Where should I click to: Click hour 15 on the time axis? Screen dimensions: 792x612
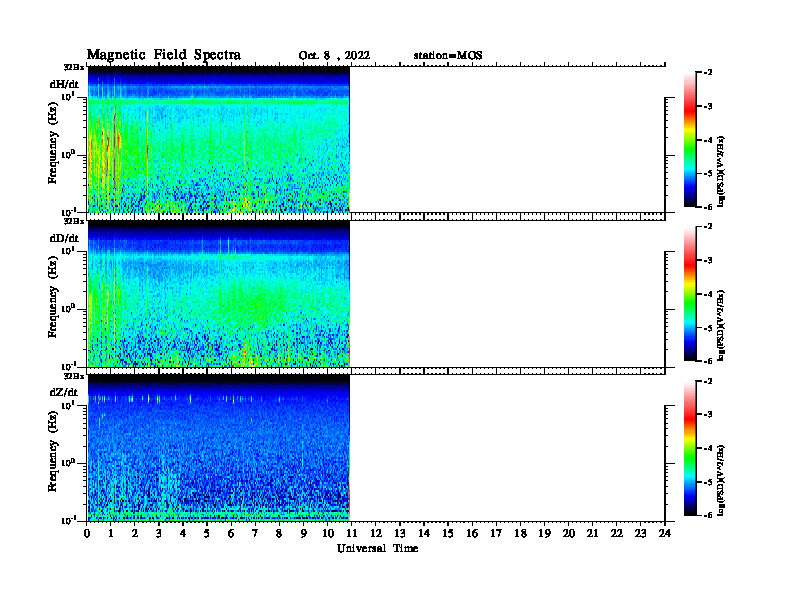[448, 533]
